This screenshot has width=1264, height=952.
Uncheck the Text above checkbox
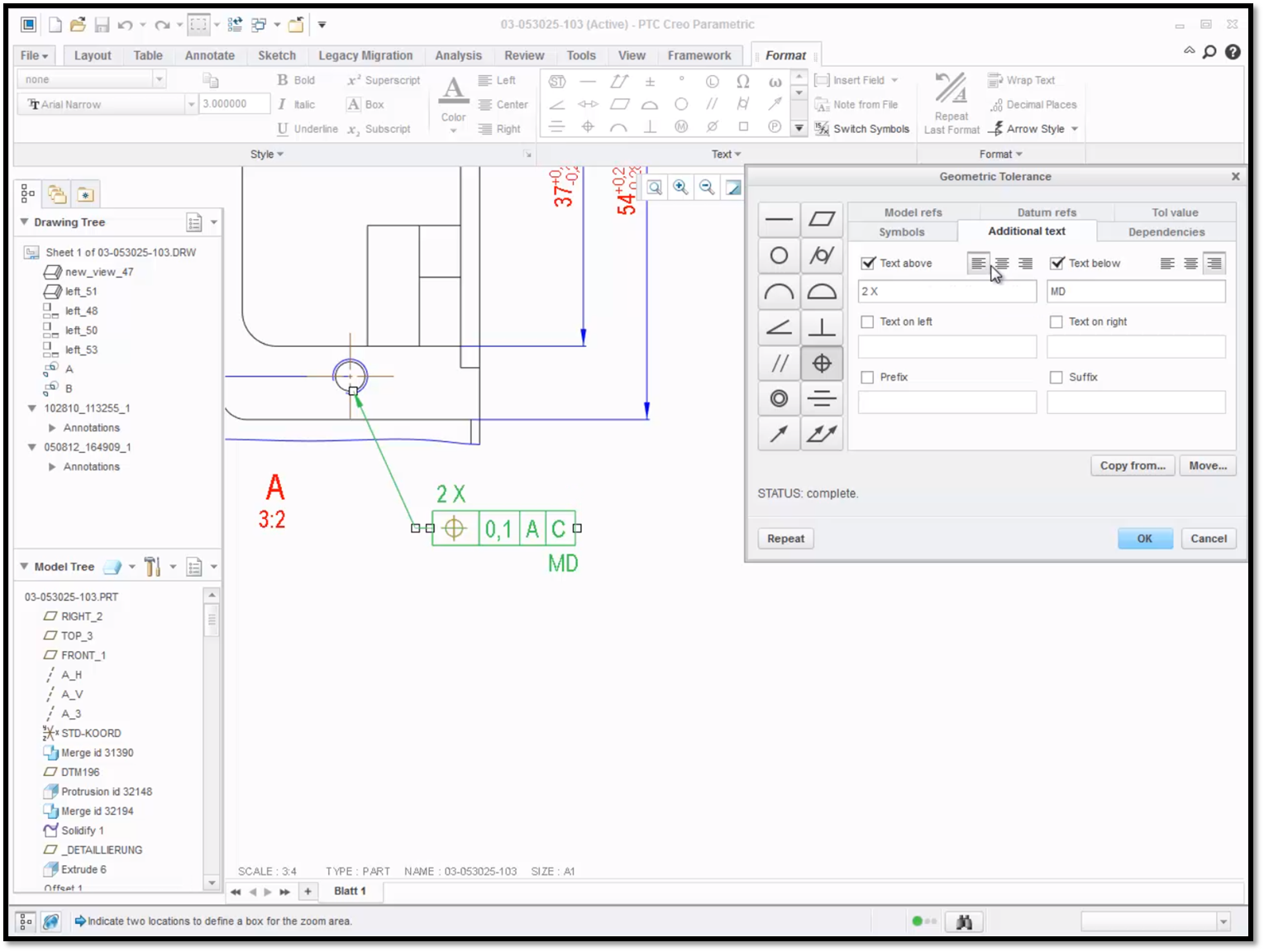tap(868, 264)
